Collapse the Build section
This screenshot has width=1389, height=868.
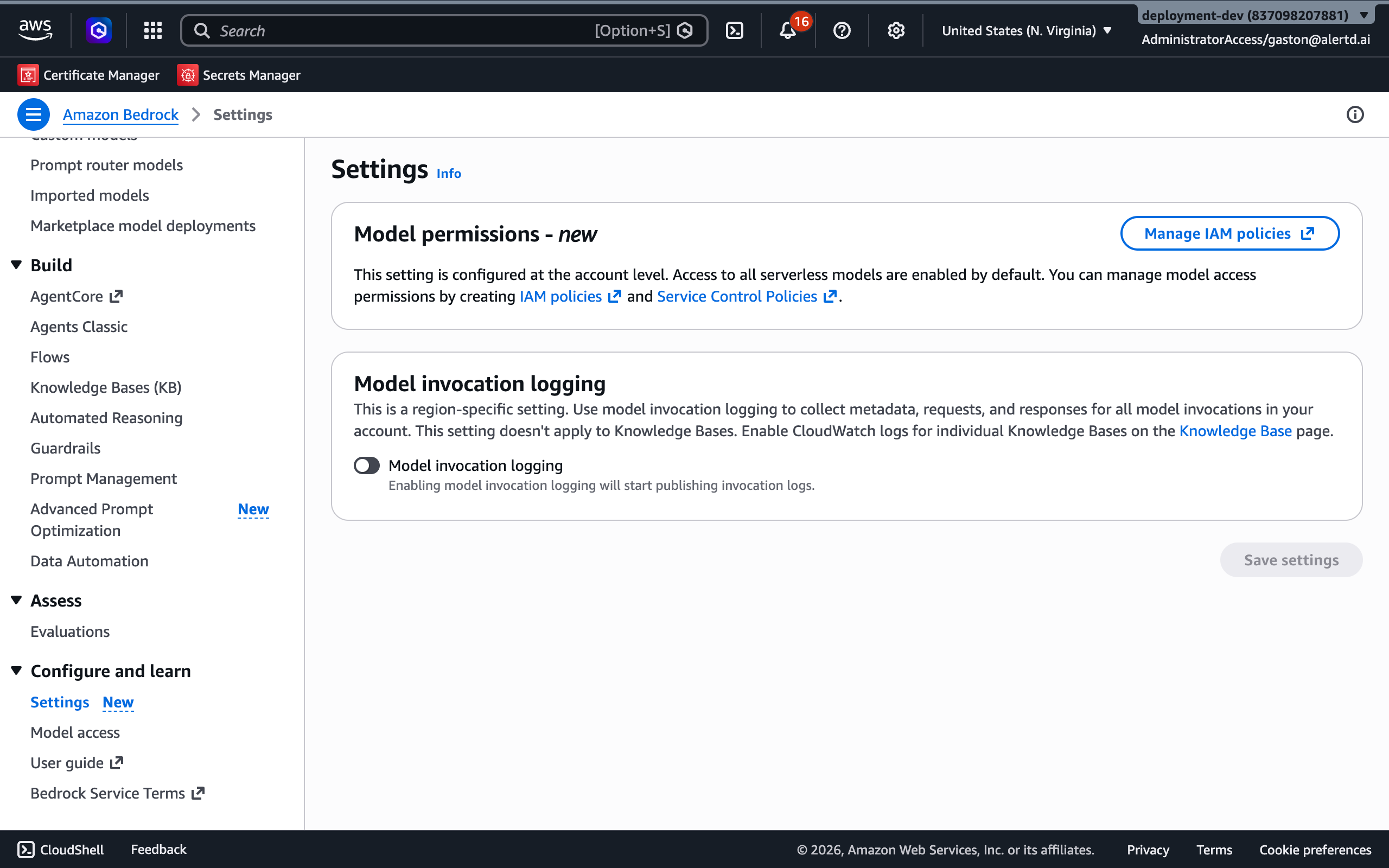(17, 265)
